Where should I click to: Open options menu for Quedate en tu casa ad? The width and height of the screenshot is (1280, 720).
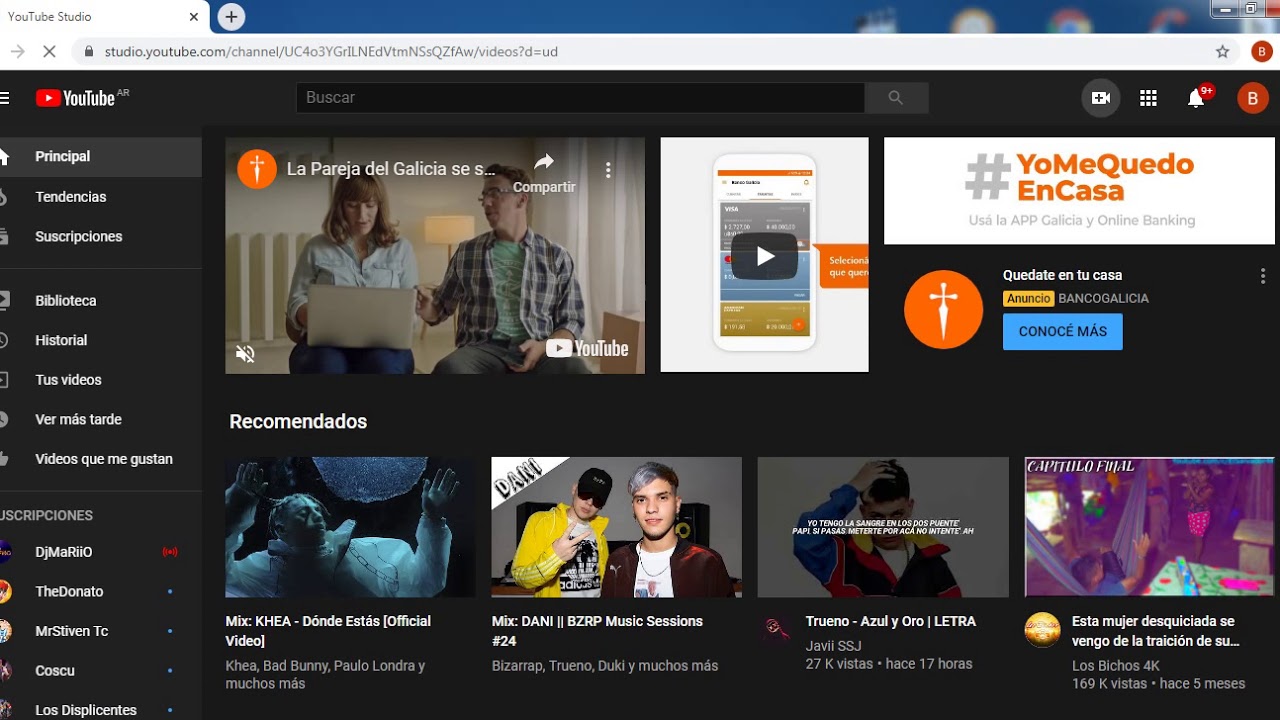pyautogui.click(x=1263, y=276)
